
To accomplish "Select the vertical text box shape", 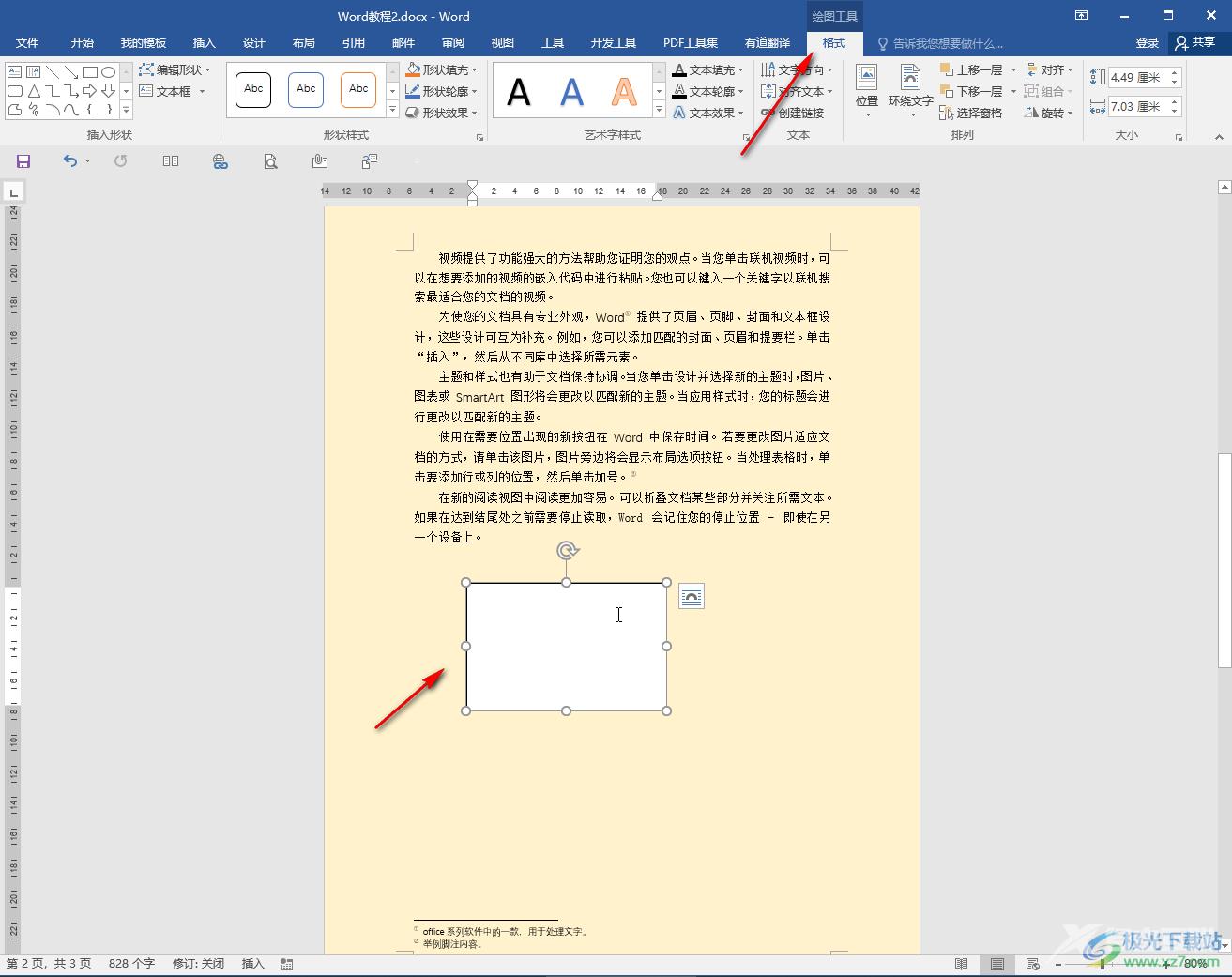I will (x=34, y=71).
